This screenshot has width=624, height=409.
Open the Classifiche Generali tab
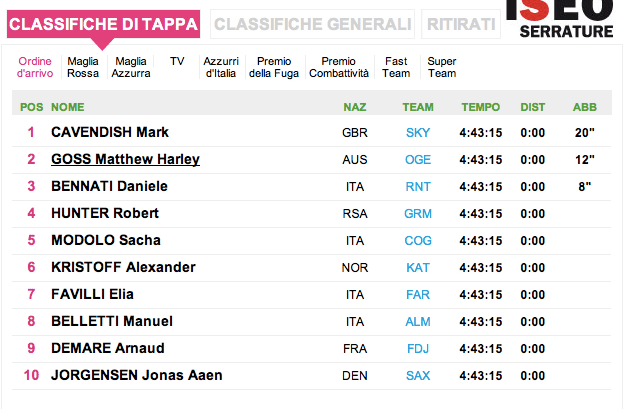point(312,24)
